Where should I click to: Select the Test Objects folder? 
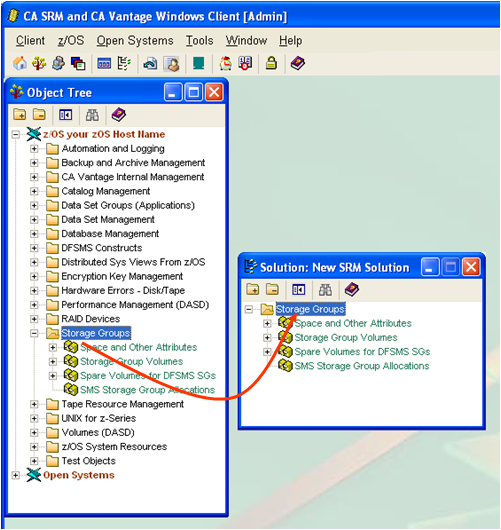point(89,461)
